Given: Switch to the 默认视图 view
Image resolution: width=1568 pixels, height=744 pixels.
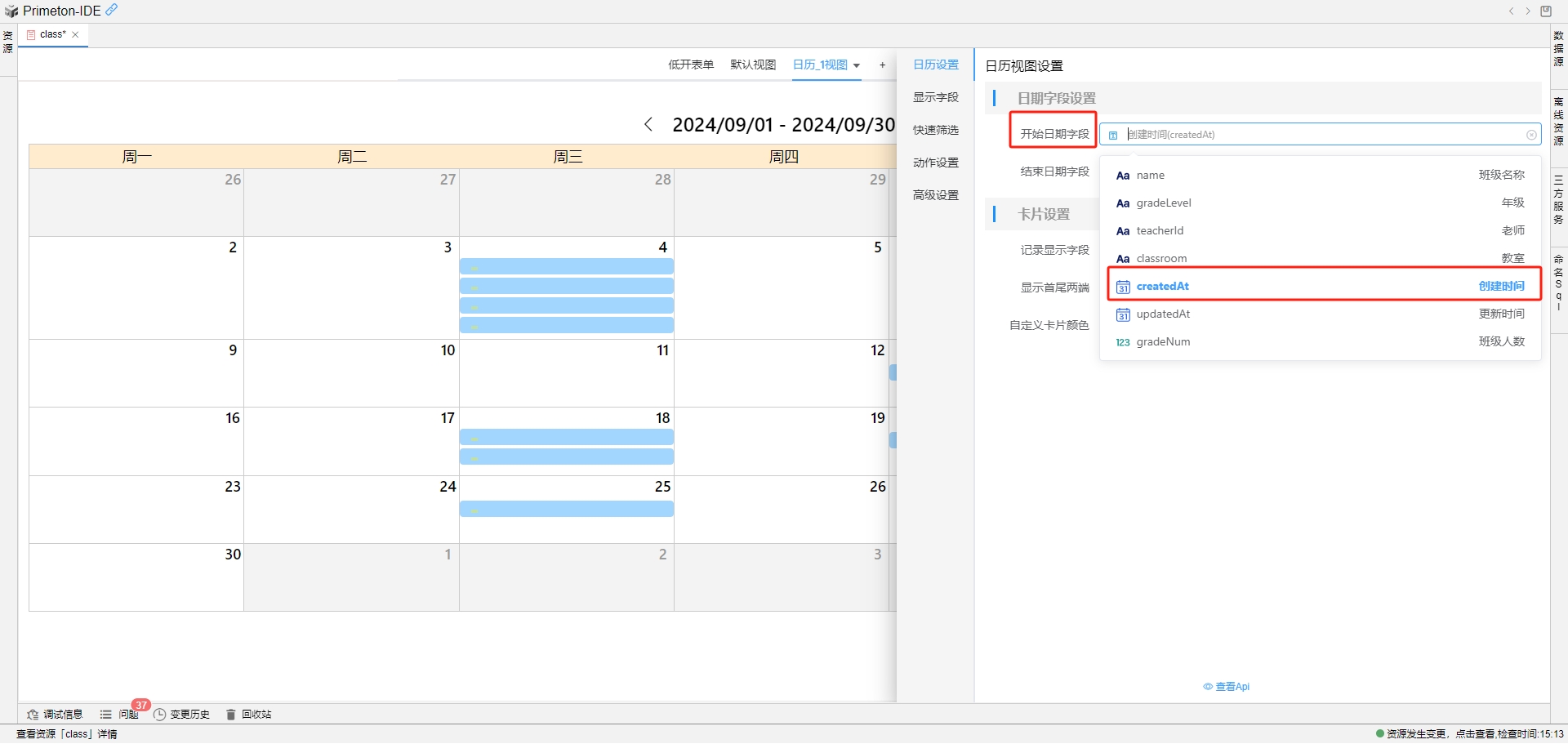Looking at the screenshot, I should coord(752,65).
